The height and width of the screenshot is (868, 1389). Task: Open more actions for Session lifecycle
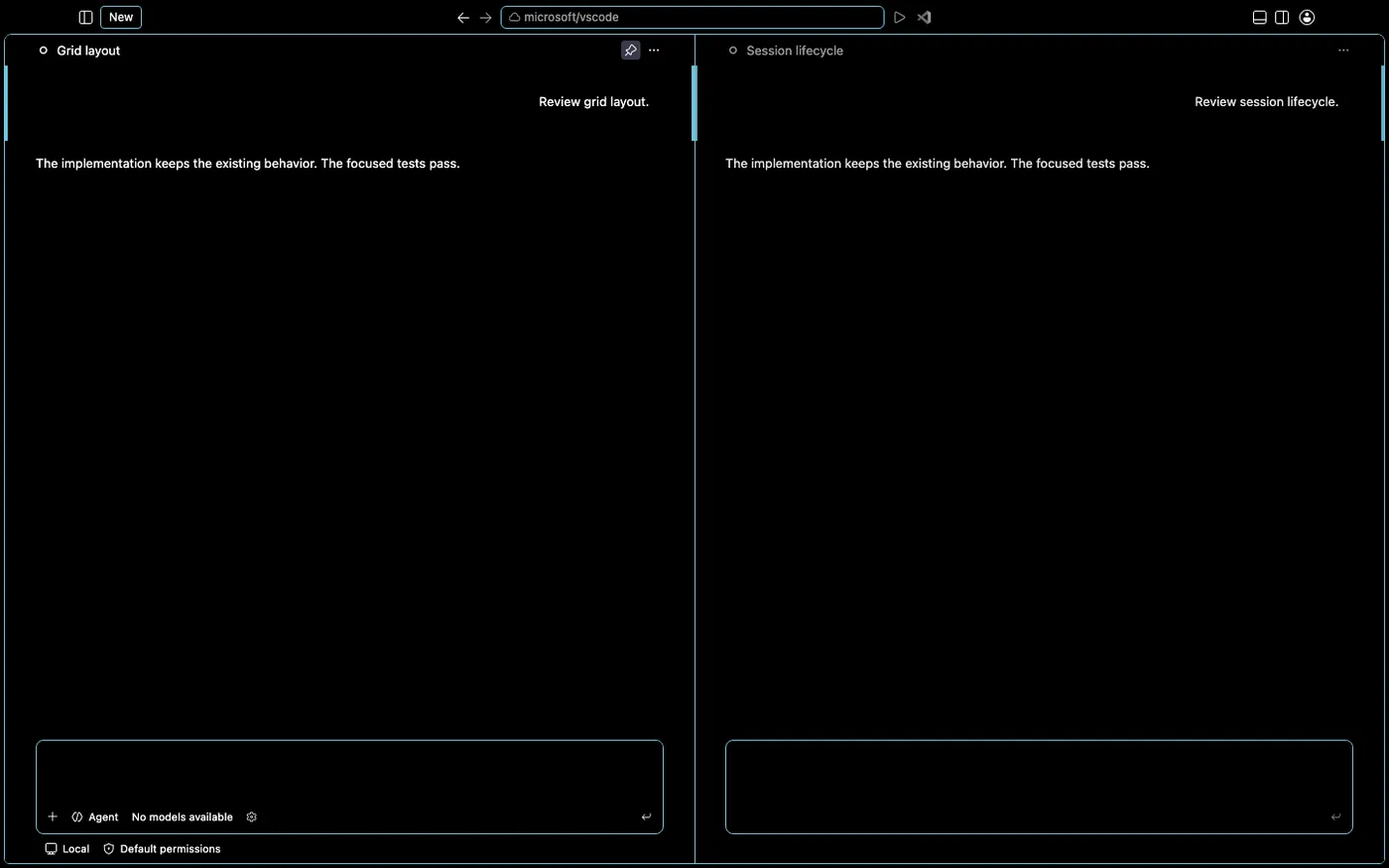(1343, 51)
